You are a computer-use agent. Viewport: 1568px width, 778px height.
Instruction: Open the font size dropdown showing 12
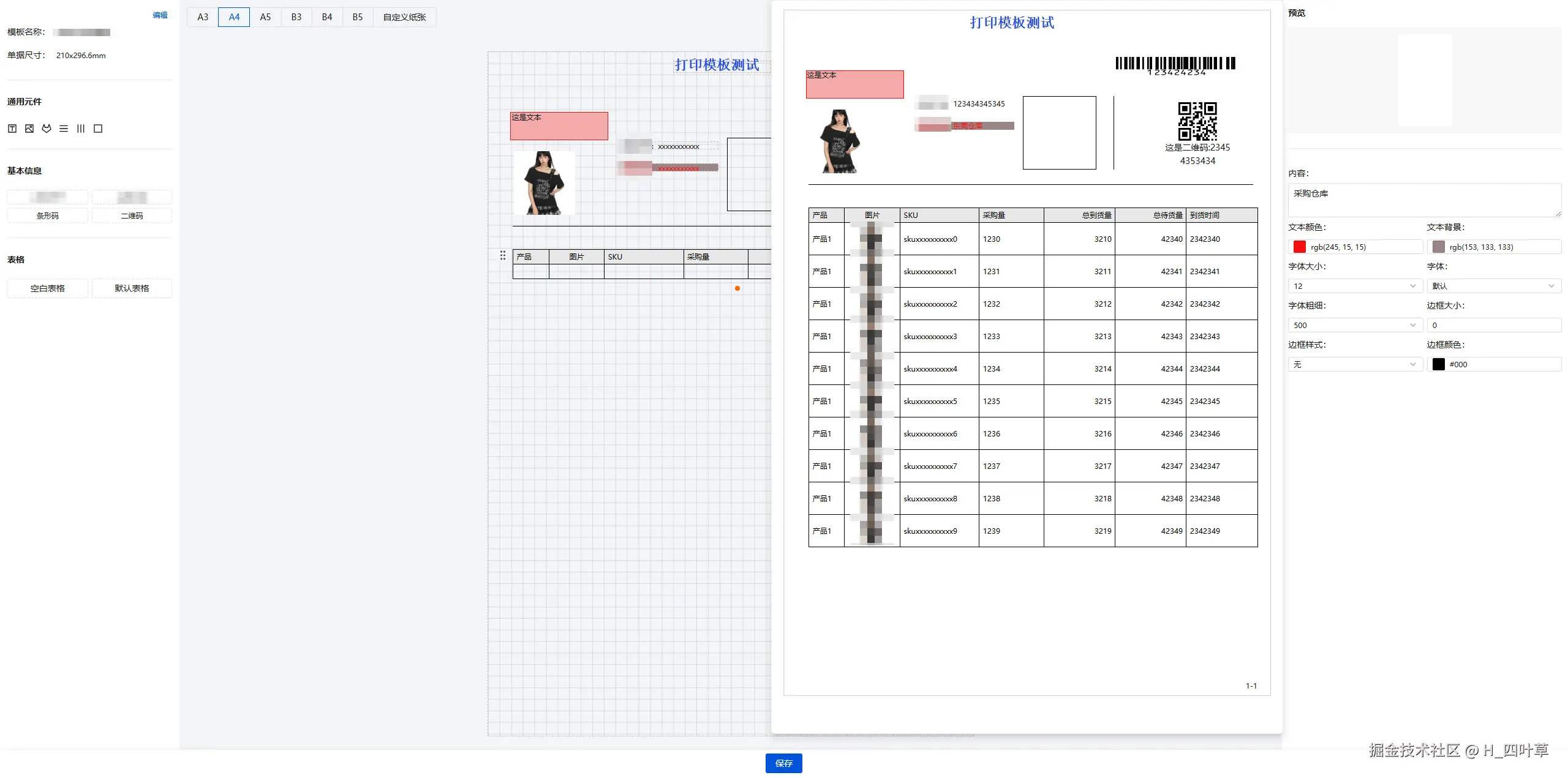coord(1354,286)
